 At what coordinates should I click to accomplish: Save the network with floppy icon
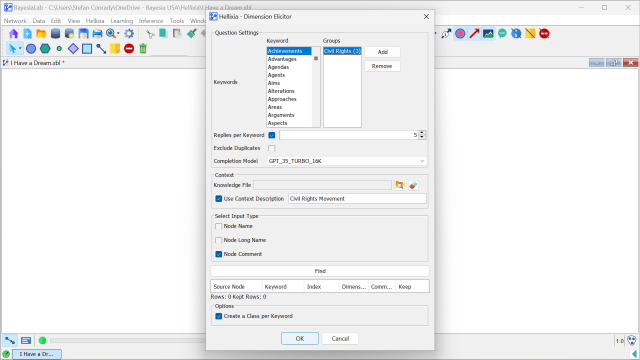click(83, 33)
